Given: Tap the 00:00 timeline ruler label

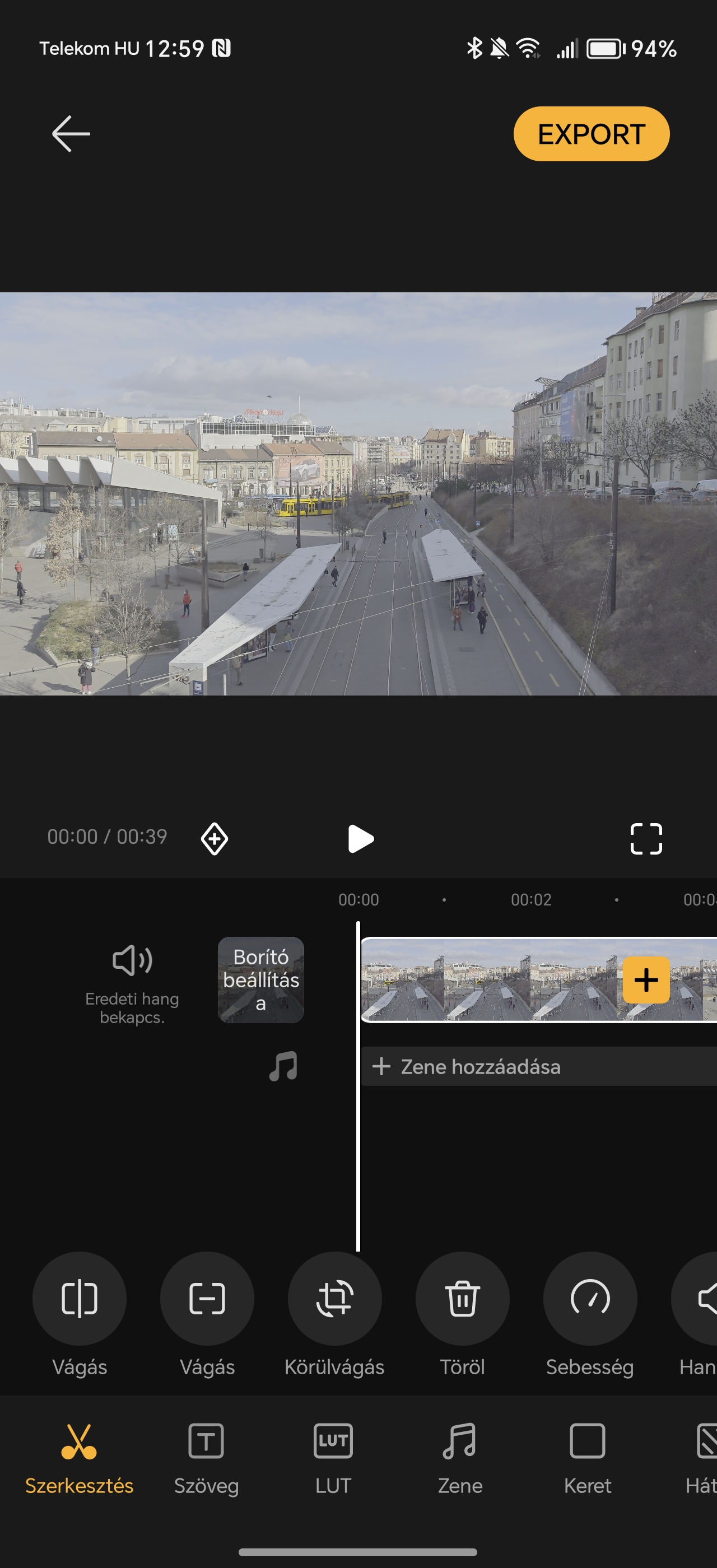Looking at the screenshot, I should click(358, 900).
